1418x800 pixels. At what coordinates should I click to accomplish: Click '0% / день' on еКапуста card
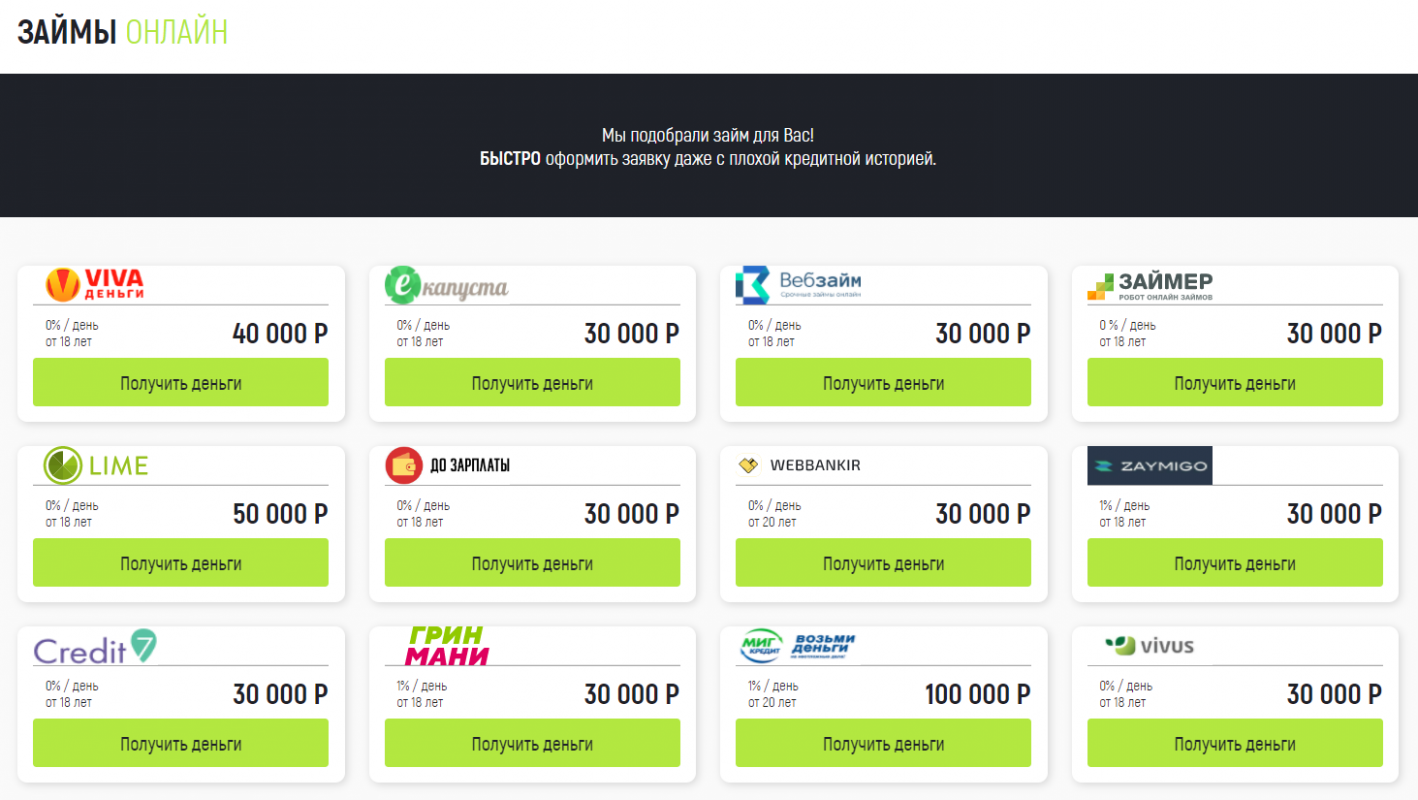[423, 325]
